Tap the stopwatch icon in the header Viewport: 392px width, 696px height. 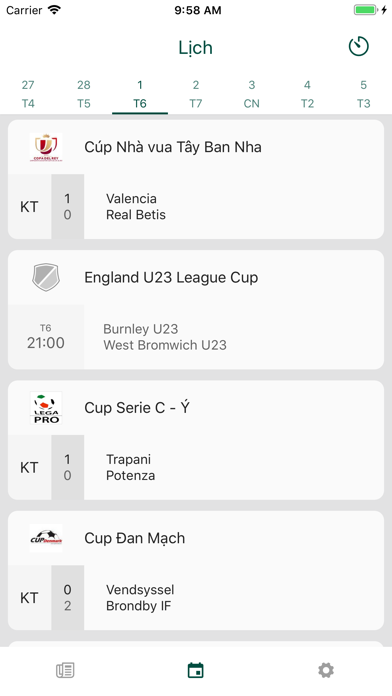coord(358,47)
